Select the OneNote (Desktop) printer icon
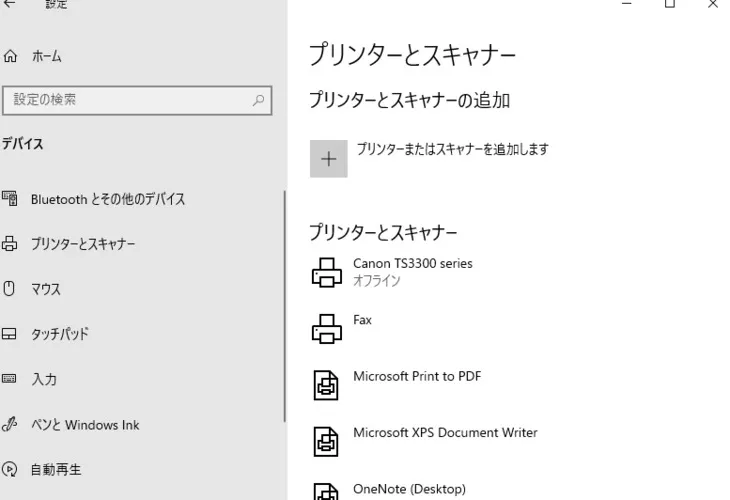The image size is (730, 500). coord(327,491)
